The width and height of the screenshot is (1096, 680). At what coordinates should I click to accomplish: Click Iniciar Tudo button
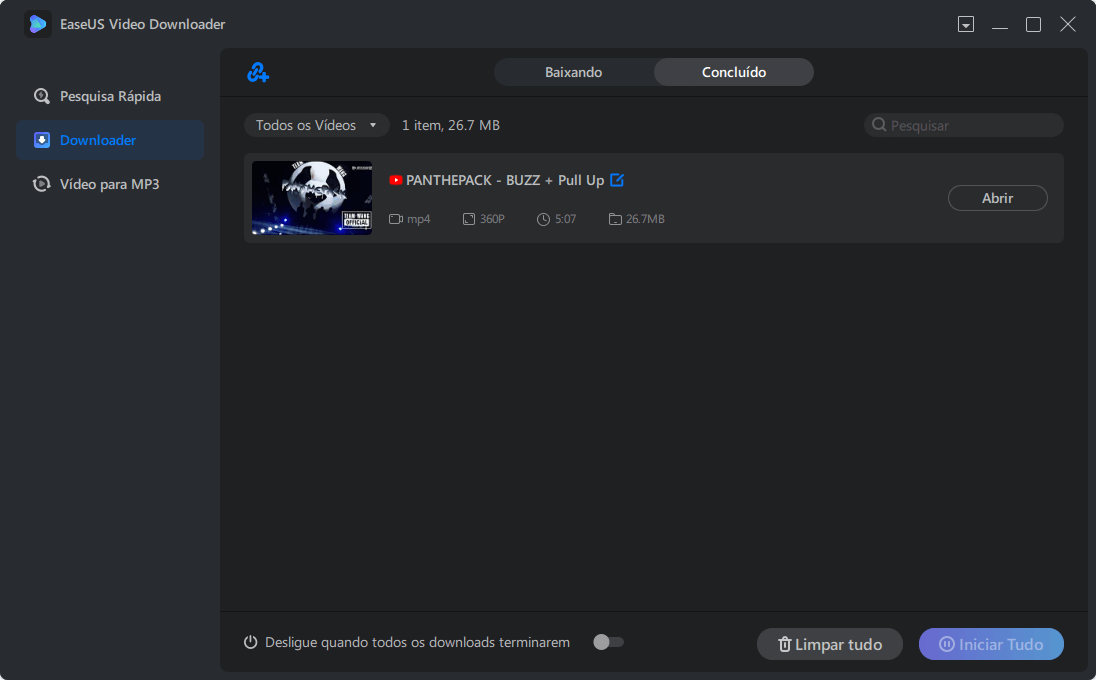point(991,644)
